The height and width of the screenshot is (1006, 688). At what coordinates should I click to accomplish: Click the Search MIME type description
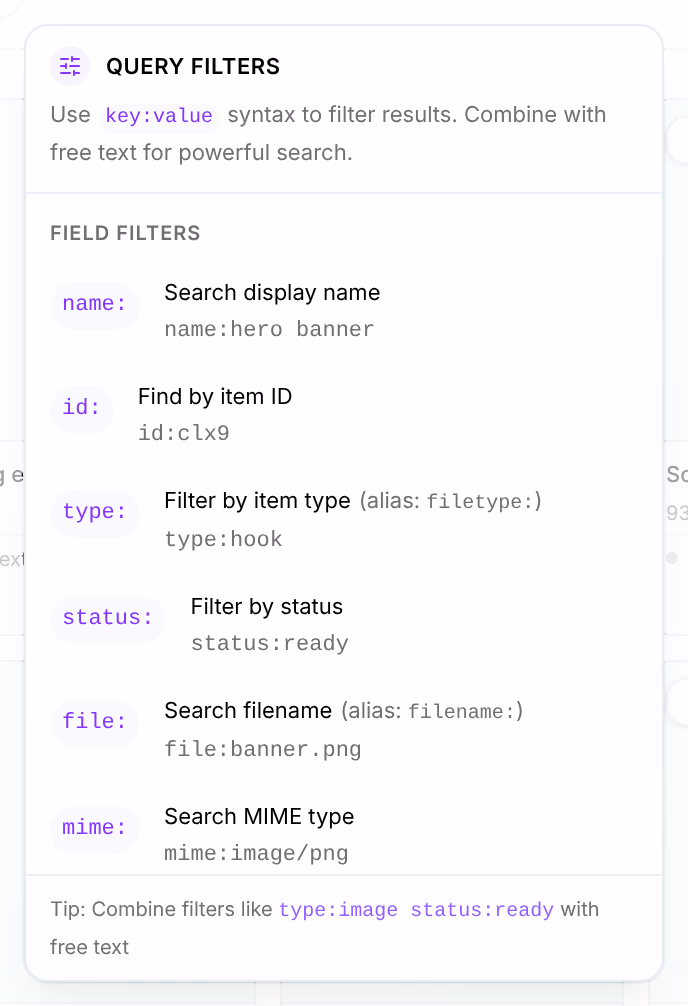coord(259,817)
